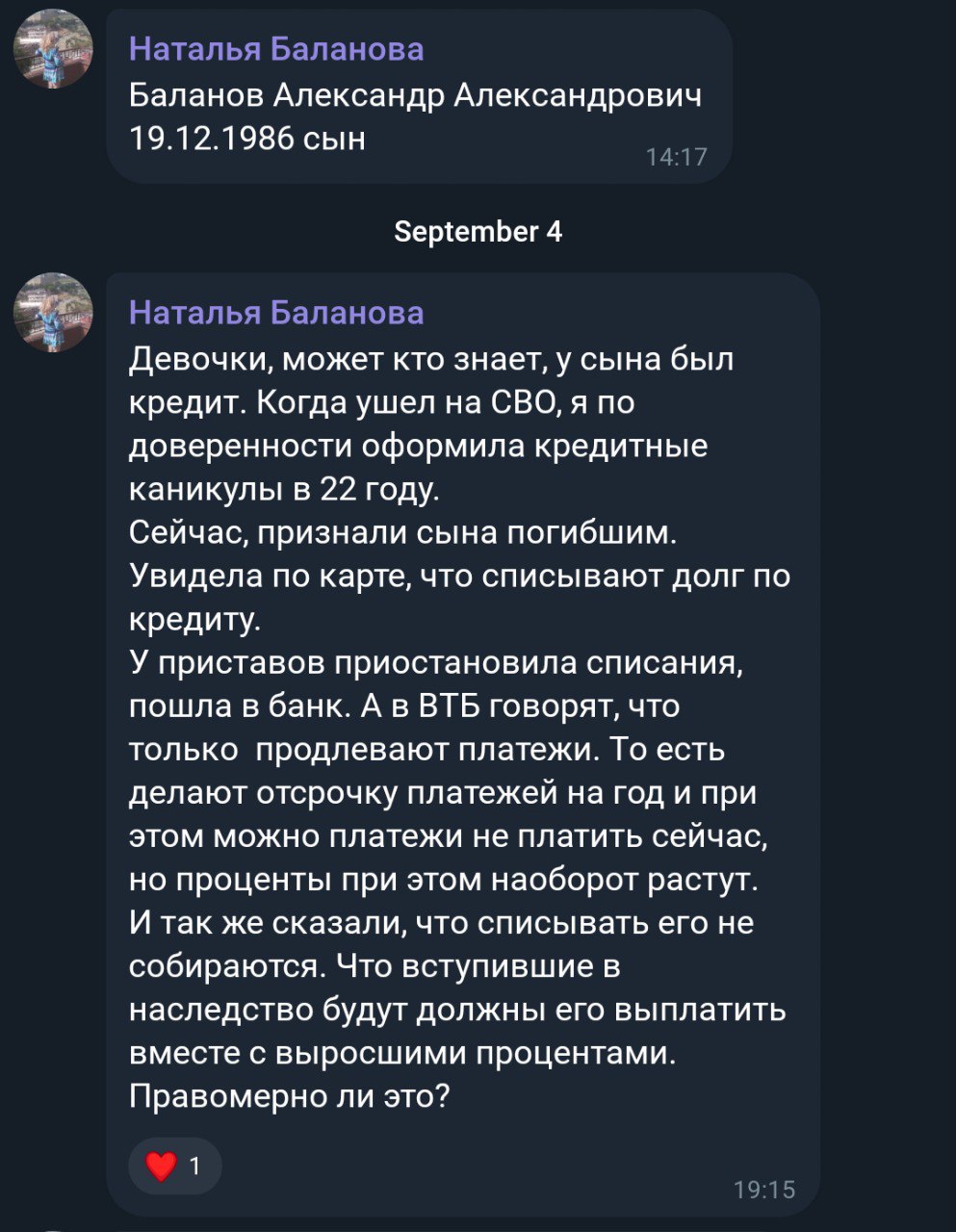Image resolution: width=956 pixels, height=1232 pixels.
Task: Click the word ВТБ in the message
Action: 452,706
